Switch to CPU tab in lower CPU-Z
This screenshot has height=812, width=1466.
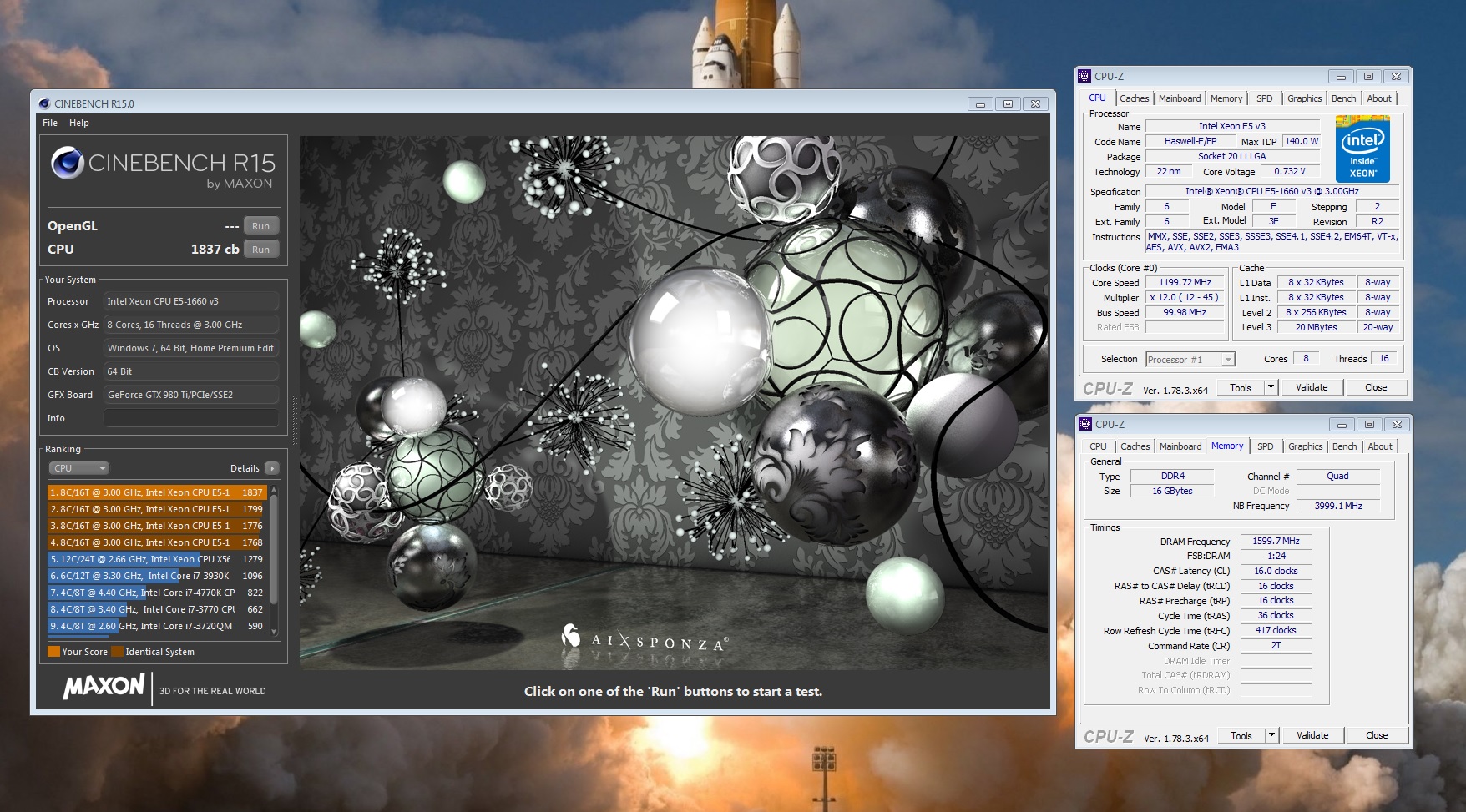click(1098, 446)
